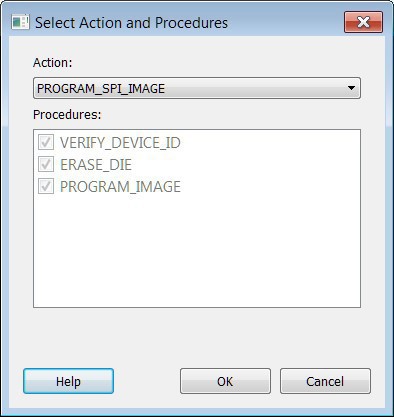The width and height of the screenshot is (394, 417).
Task: Dismiss the dialog with Cancel
Action: coord(325,381)
